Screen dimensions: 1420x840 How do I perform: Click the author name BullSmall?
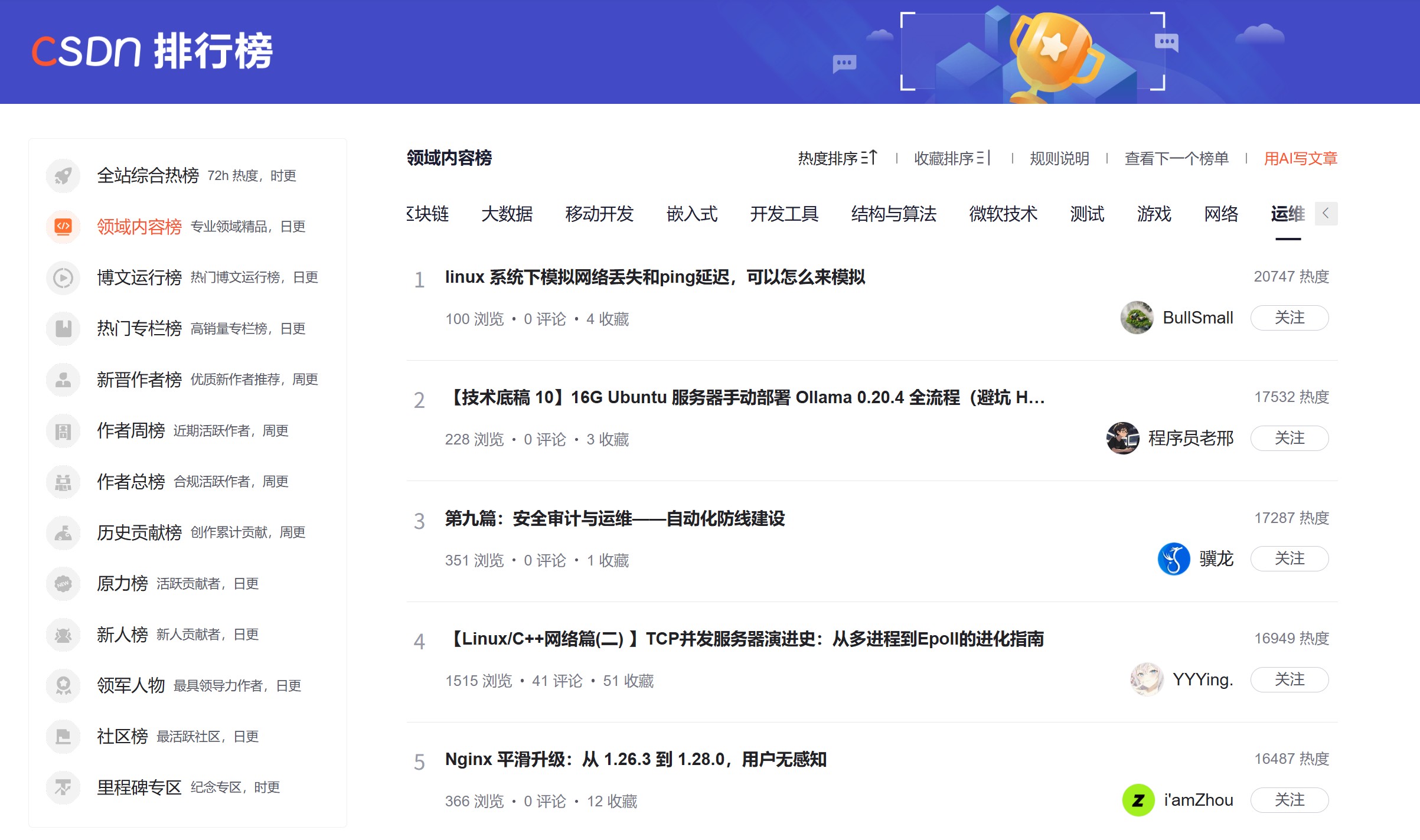click(x=1198, y=318)
